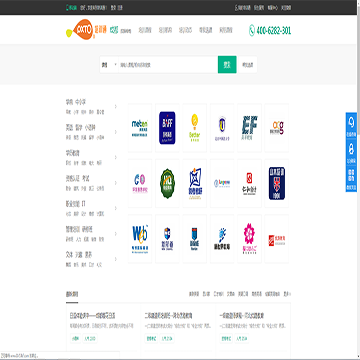Expand the IT skills category chevron
Image resolution: width=360 pixels, height=360 pixels.
tap(116, 208)
